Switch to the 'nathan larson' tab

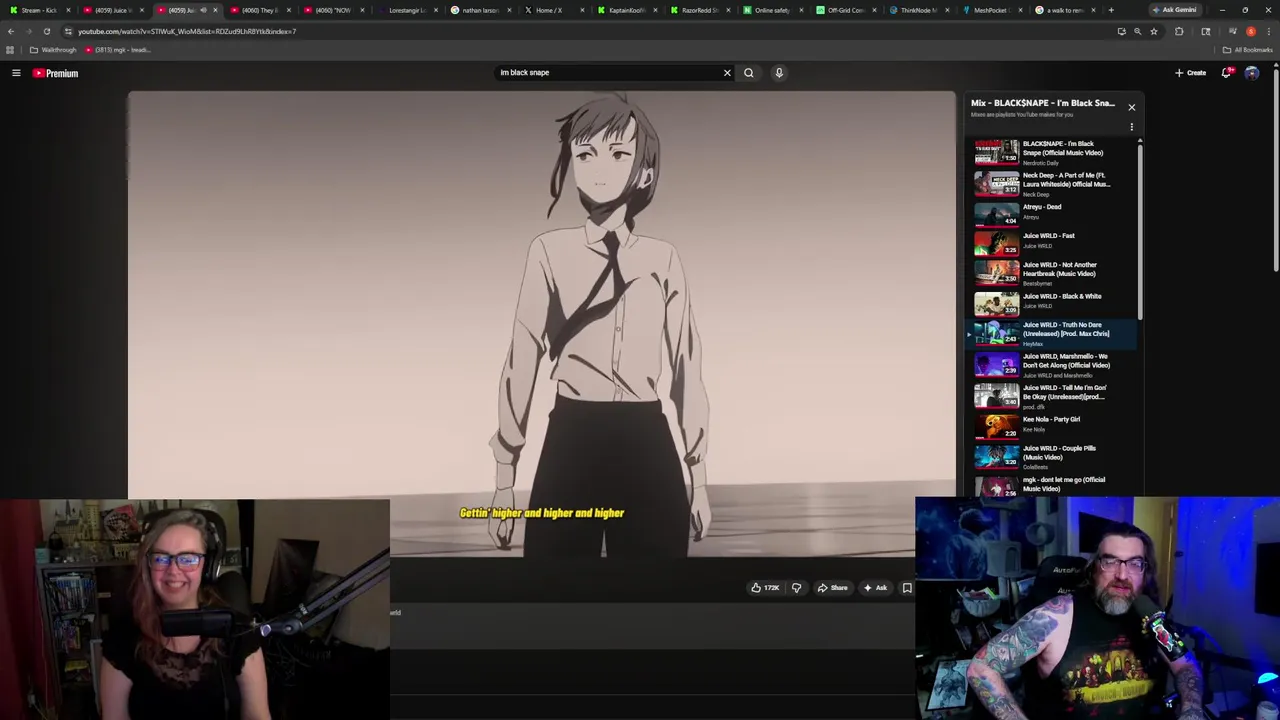click(x=480, y=10)
